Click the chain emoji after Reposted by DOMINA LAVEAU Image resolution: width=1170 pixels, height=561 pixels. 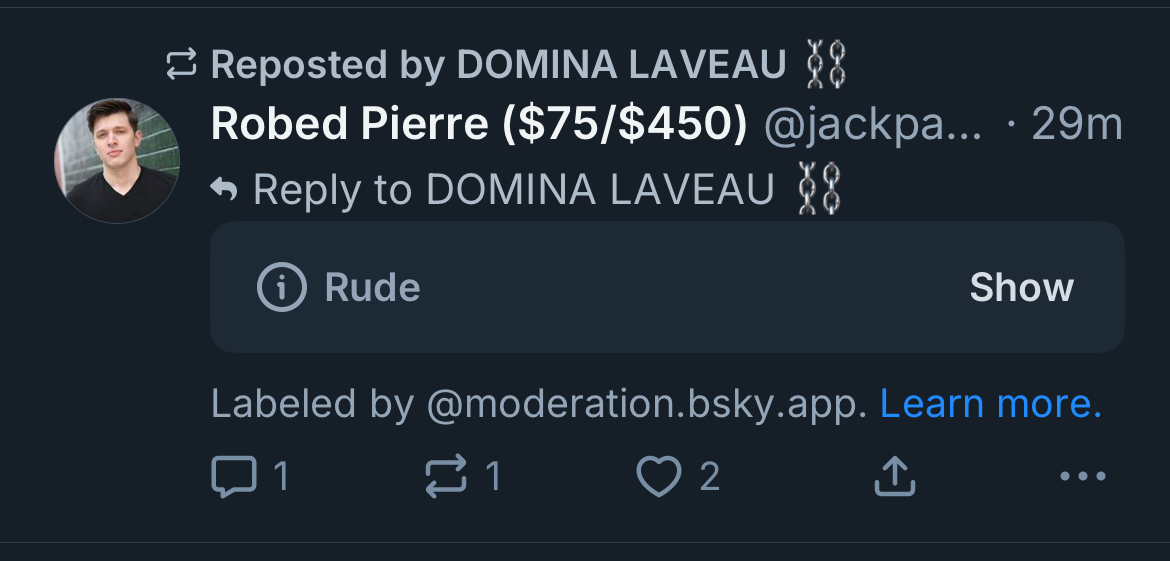pos(825,66)
